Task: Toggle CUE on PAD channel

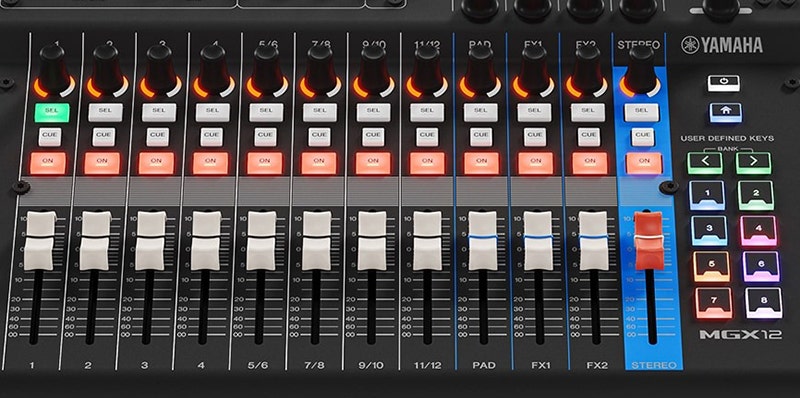Action: point(481,137)
